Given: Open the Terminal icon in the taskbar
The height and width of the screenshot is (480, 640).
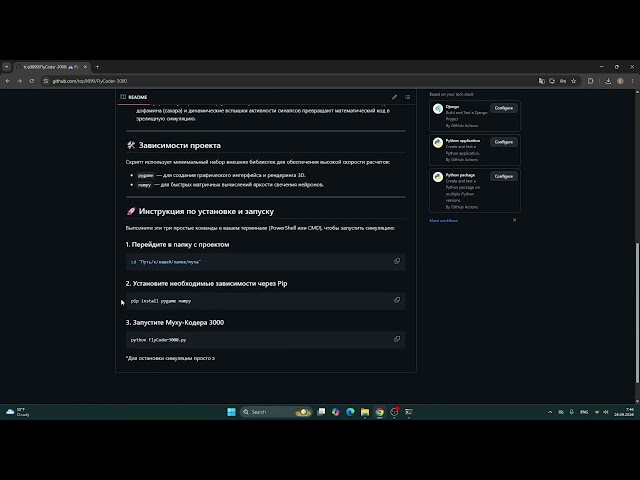Looking at the screenshot, I should (409, 412).
